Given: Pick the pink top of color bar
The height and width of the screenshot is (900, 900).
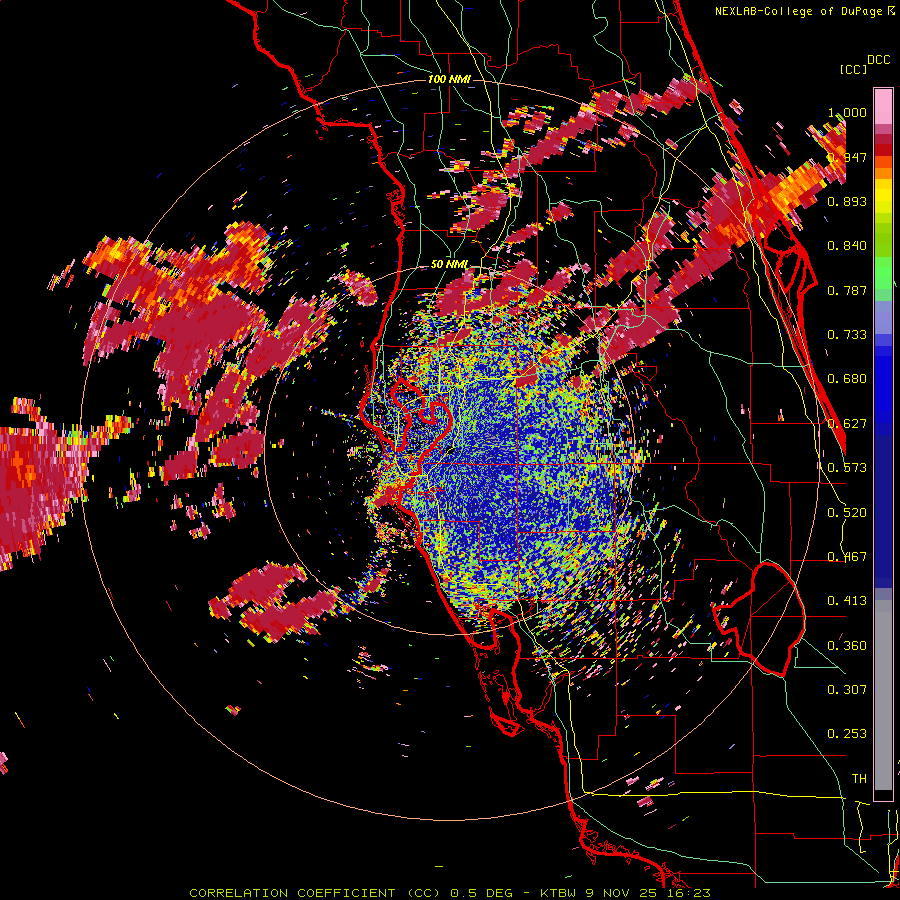Looking at the screenshot, I should (883, 106).
